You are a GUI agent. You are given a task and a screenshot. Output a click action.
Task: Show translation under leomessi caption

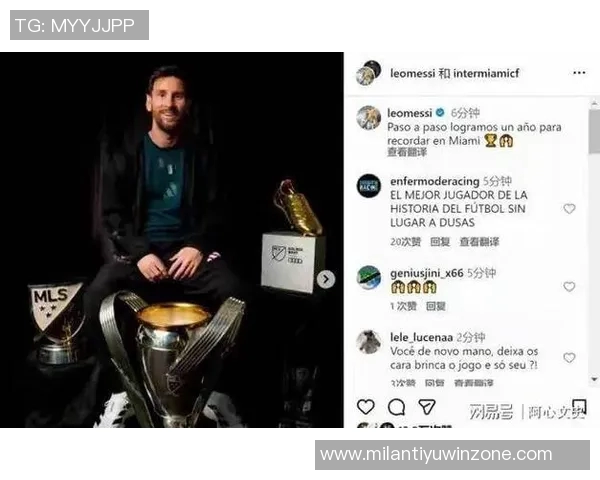pyautogui.click(x=407, y=152)
